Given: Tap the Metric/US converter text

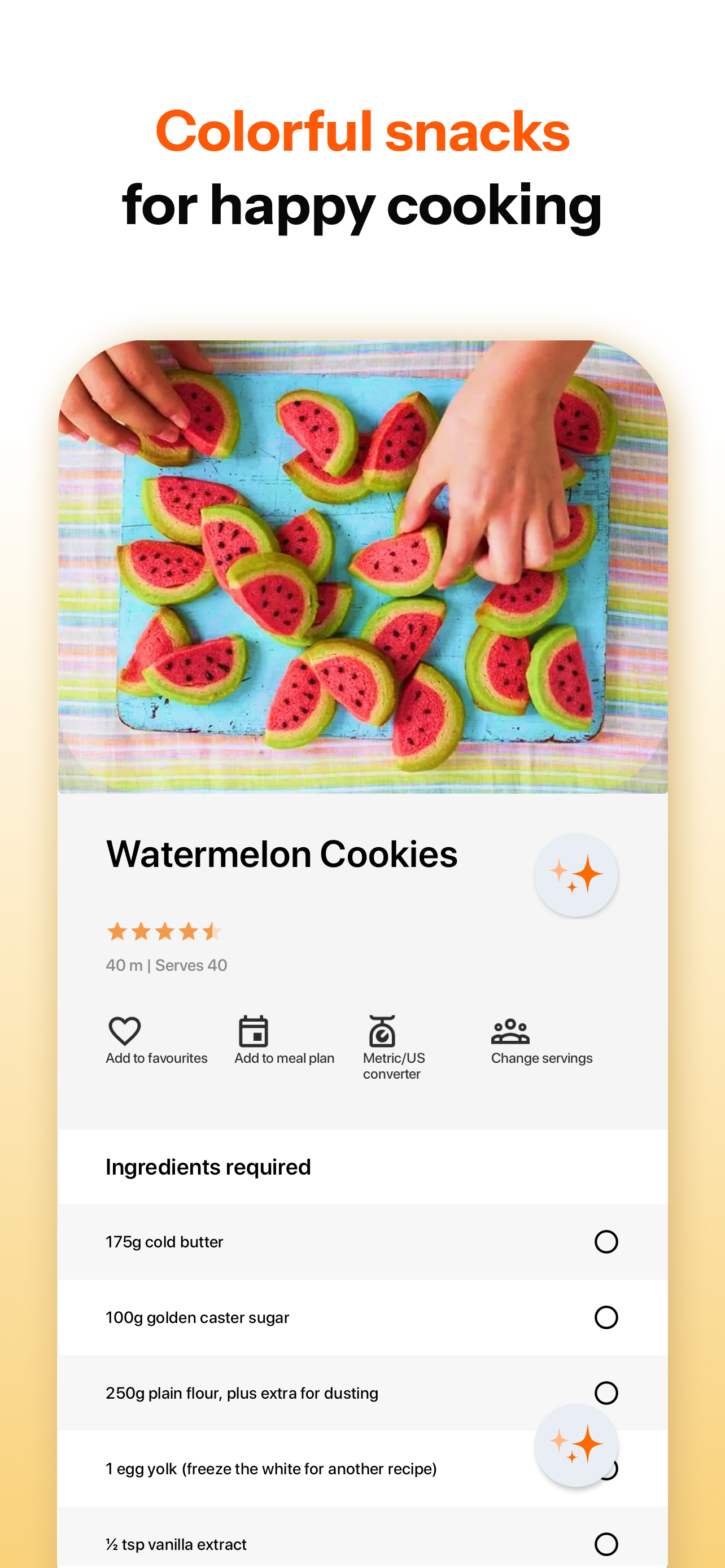Looking at the screenshot, I should [394, 1066].
